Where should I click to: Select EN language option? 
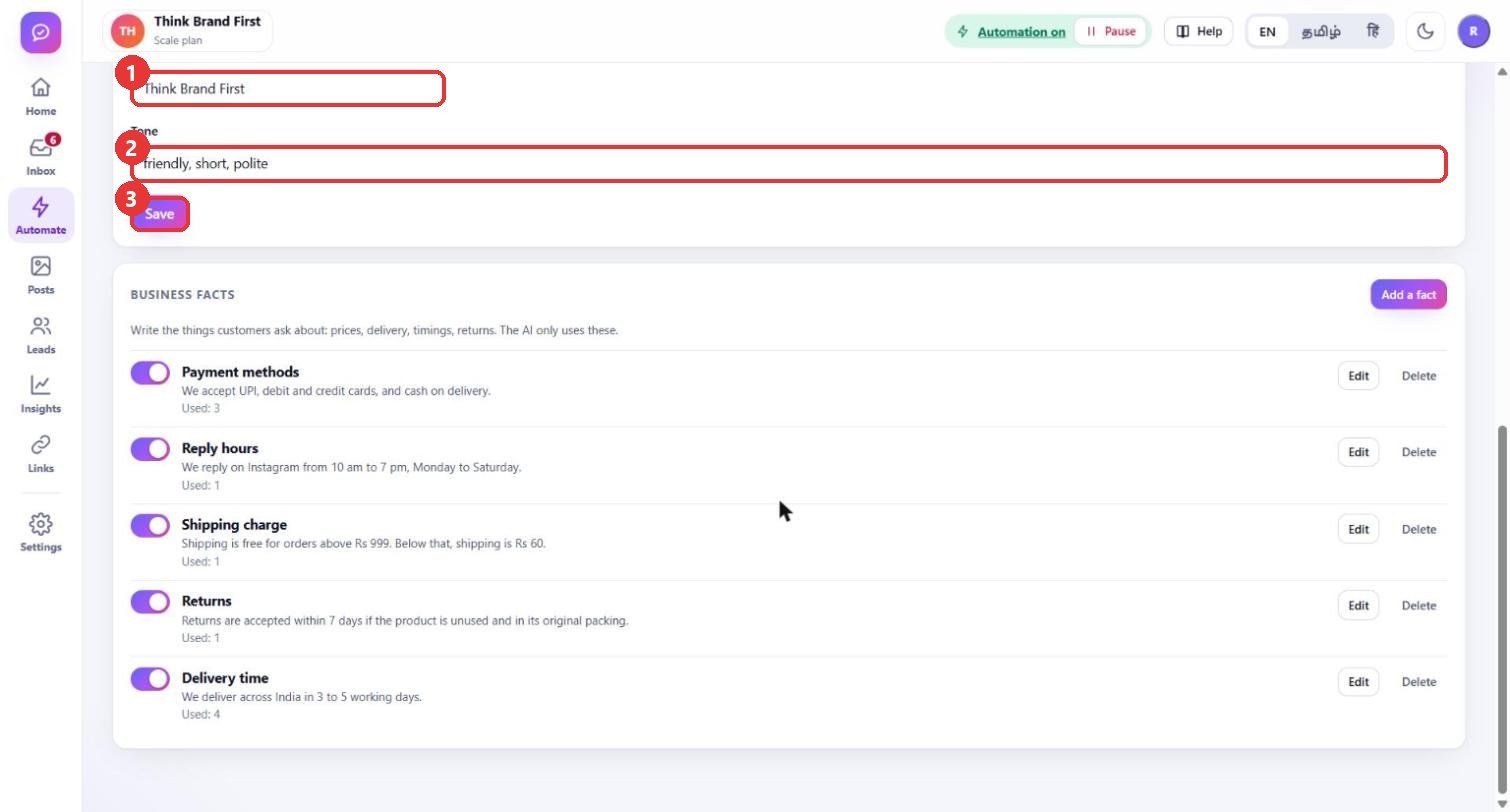1267,31
